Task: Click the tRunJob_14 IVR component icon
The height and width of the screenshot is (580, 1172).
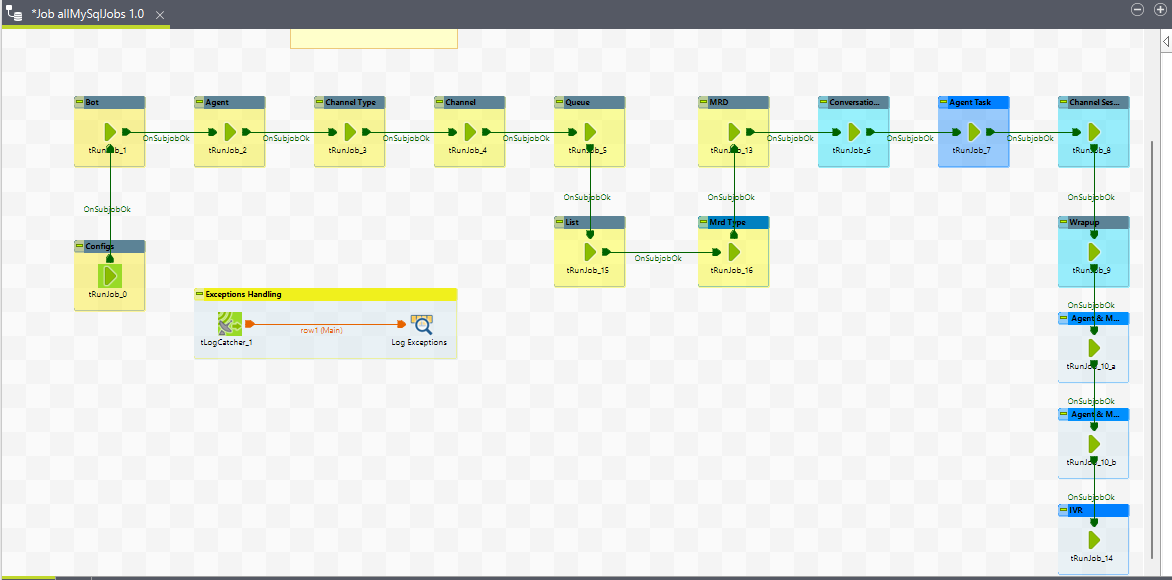Action: coord(1093,540)
